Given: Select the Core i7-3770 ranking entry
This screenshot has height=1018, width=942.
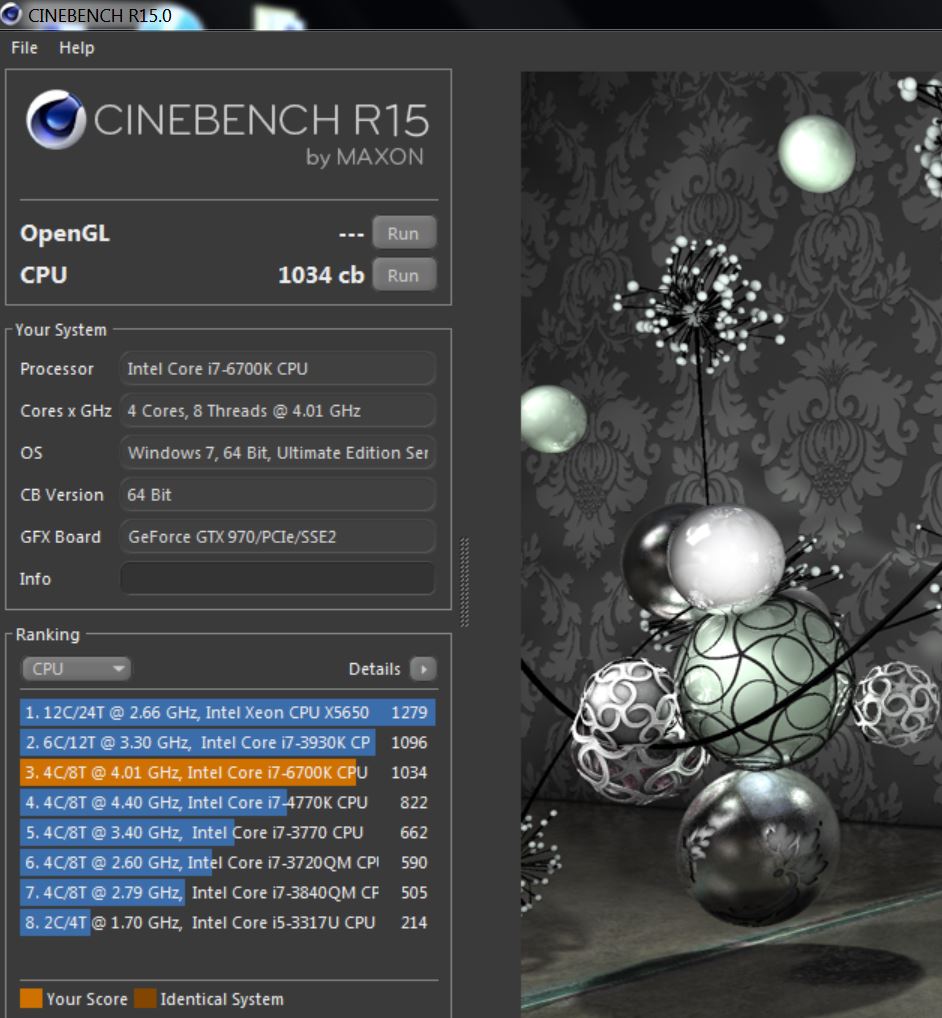Looking at the screenshot, I should (228, 832).
